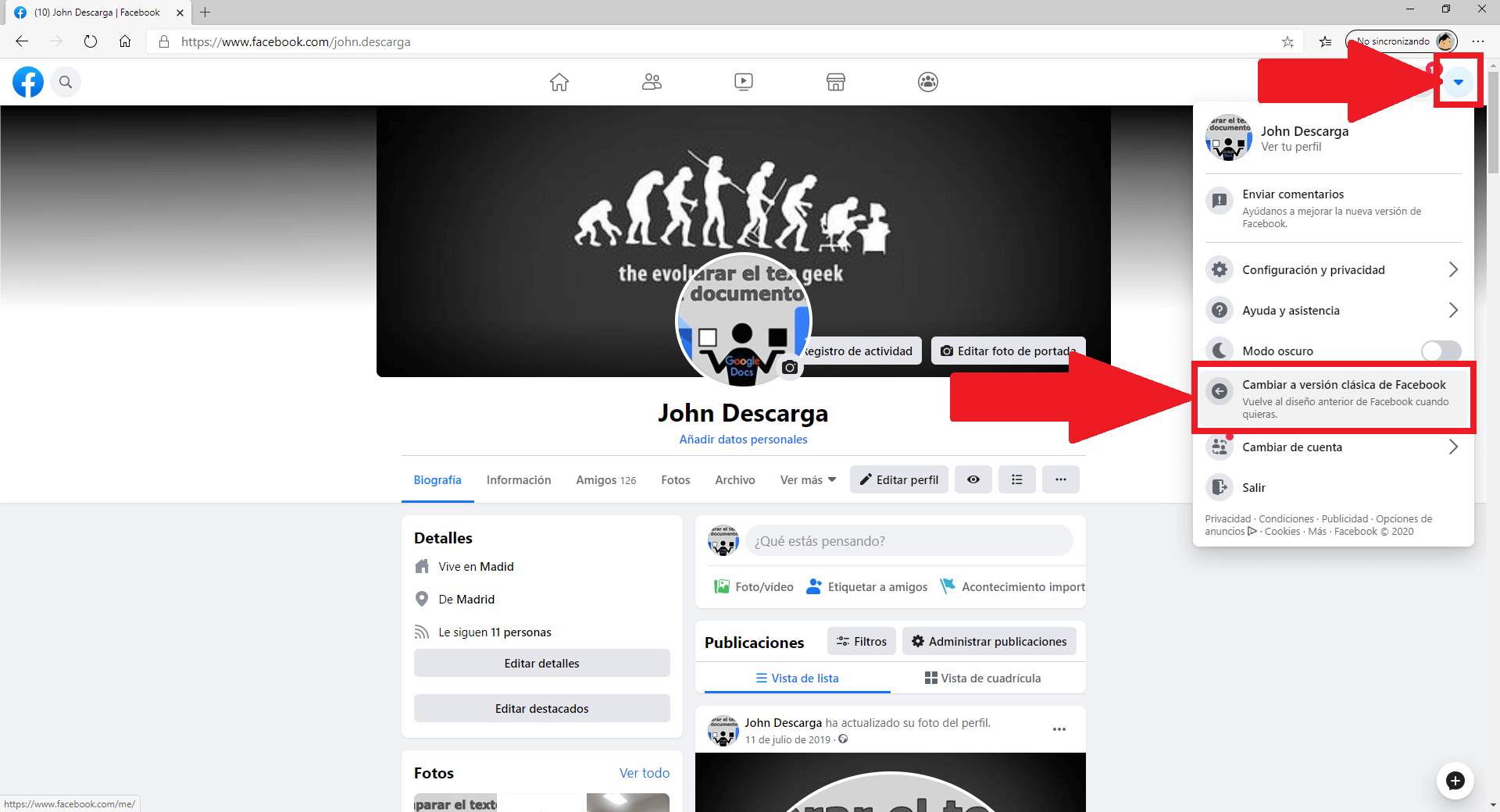Click Salir menu item
This screenshot has width=1500, height=812.
1334,488
